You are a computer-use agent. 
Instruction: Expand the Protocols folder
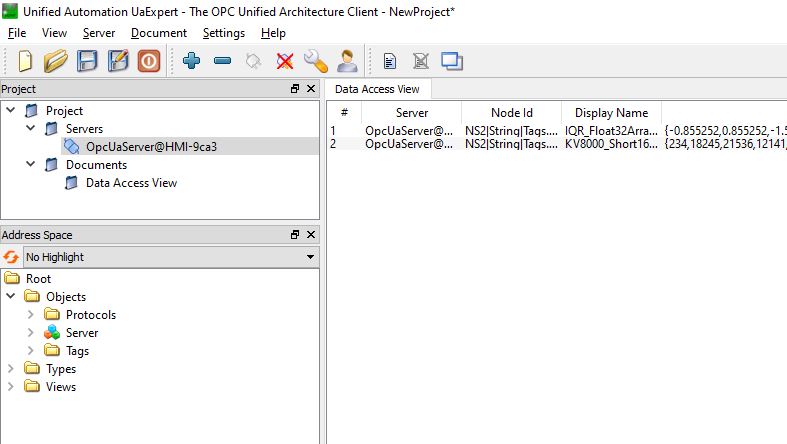point(31,315)
